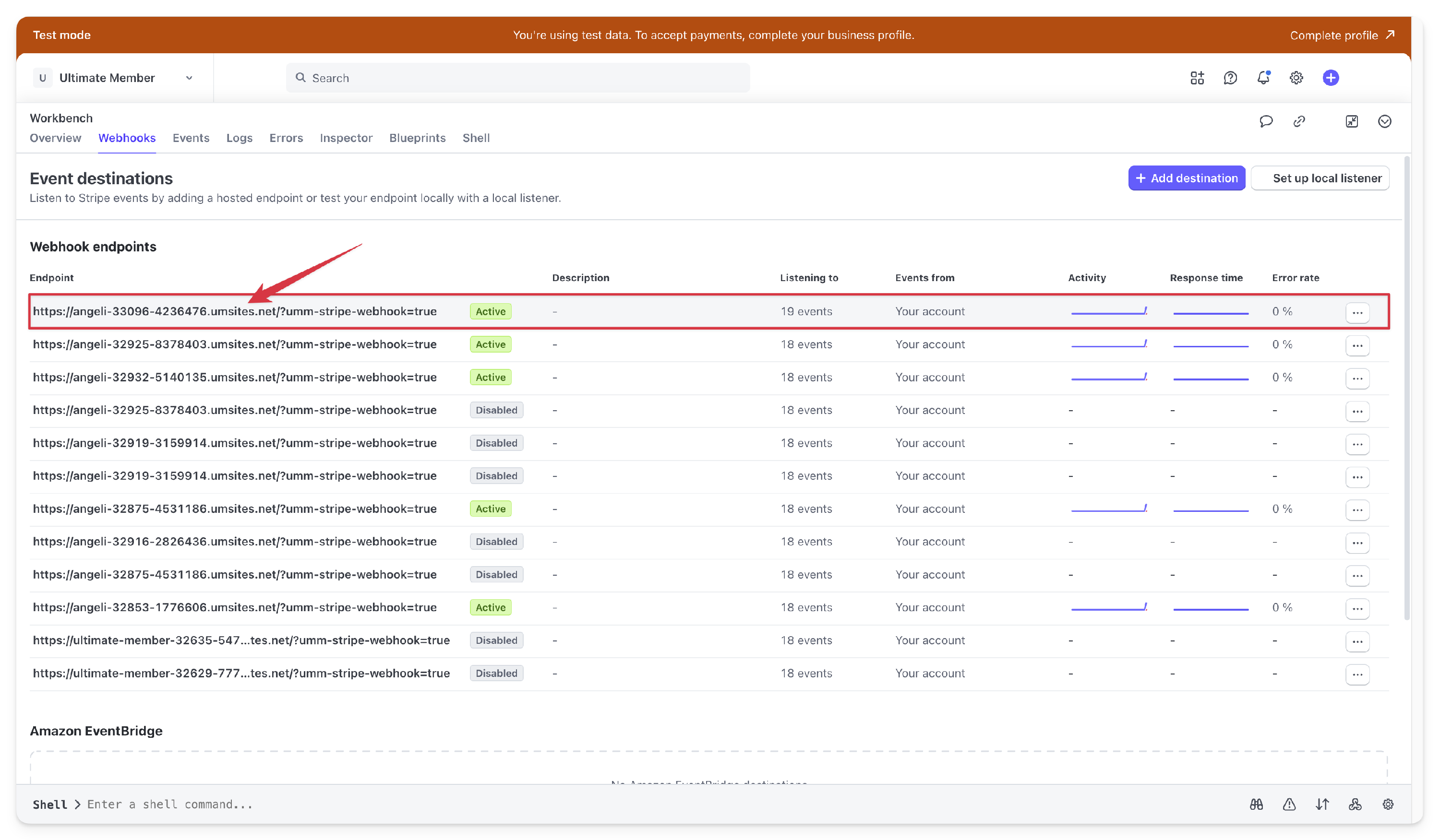Open more menu for active angeli-32875-4531186 endpoint
This screenshot has height=840, width=1440.
1357,510
